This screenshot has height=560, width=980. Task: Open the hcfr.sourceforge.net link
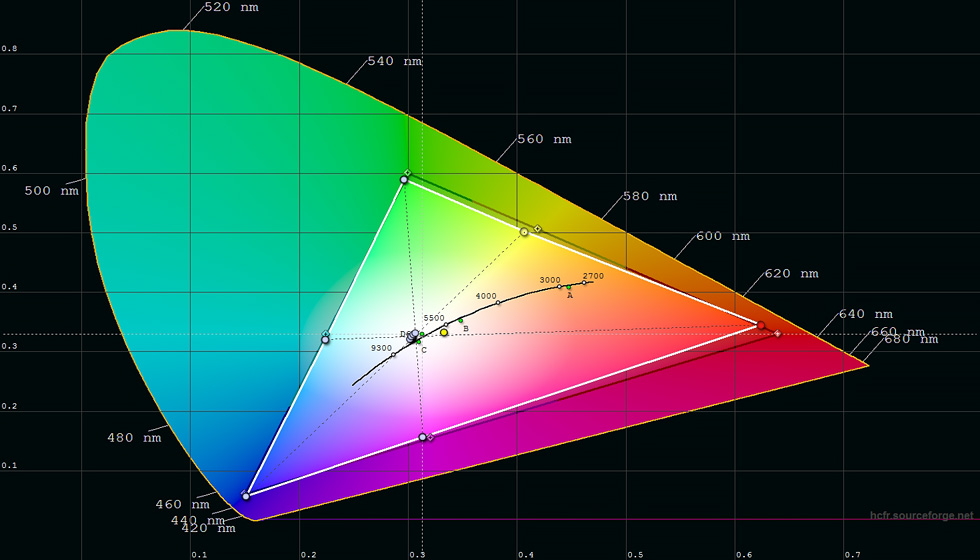920,516
